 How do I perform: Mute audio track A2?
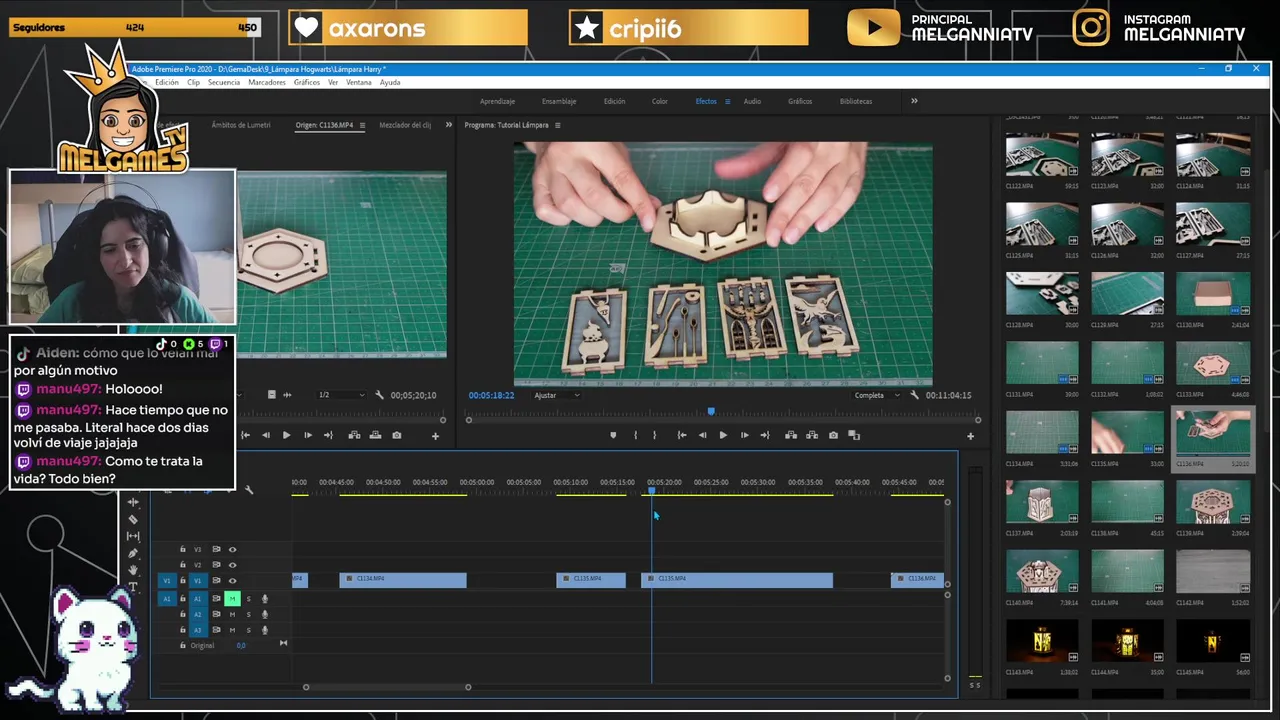(x=232, y=614)
